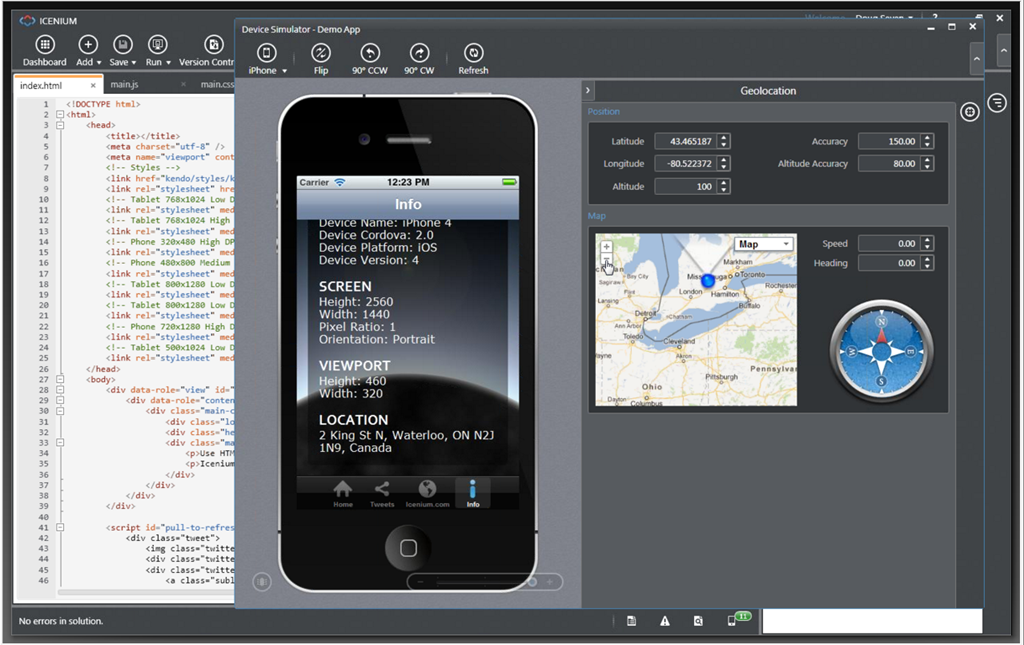Viewport: 1024px width, 645px height.
Task: Collapse the script block on line 41
Action: (x=59, y=527)
